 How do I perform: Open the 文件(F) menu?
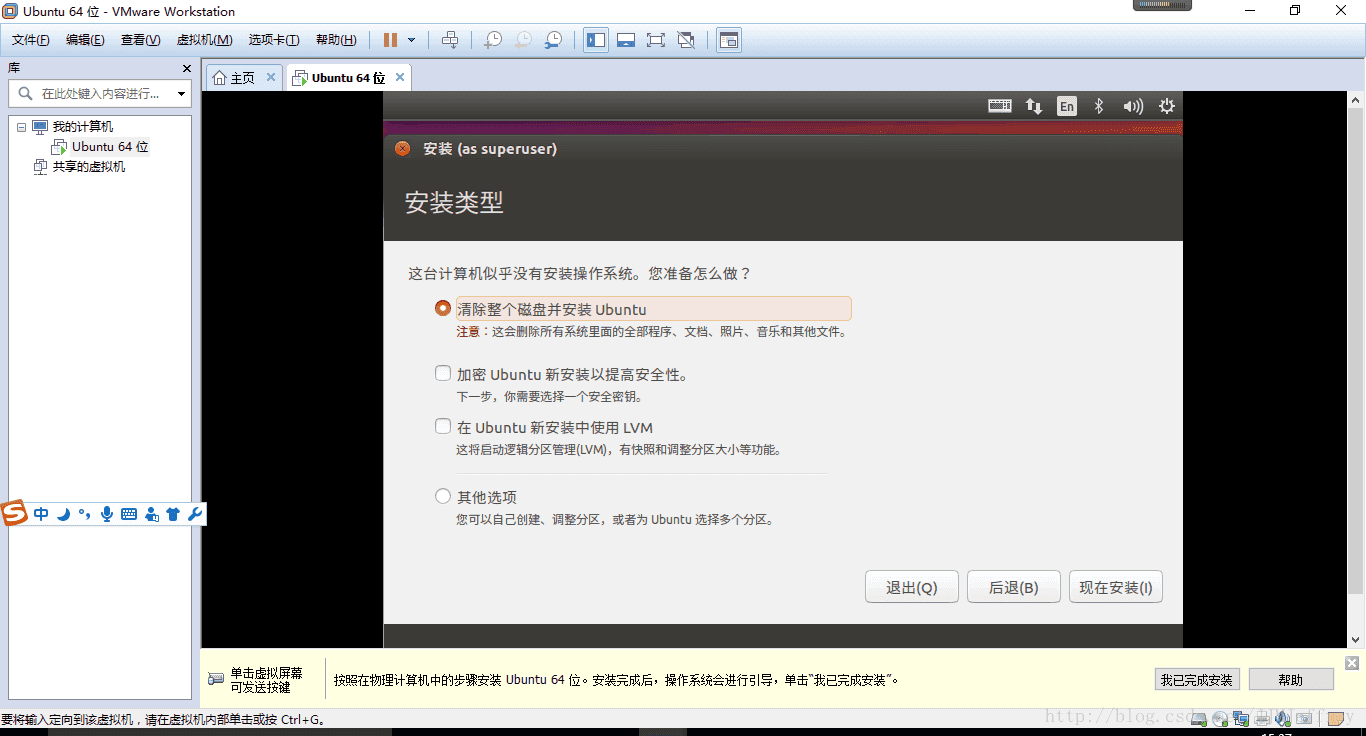coord(30,40)
